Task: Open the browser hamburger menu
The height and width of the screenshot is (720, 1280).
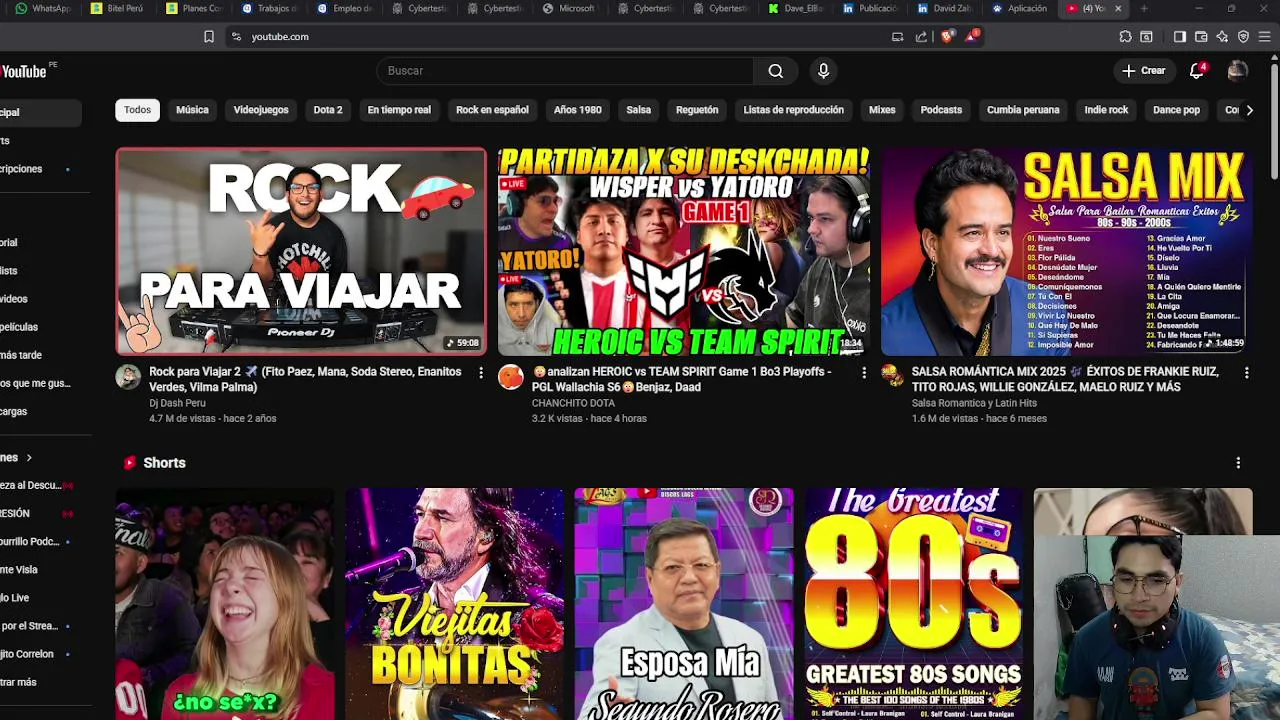Action: [x=1265, y=37]
